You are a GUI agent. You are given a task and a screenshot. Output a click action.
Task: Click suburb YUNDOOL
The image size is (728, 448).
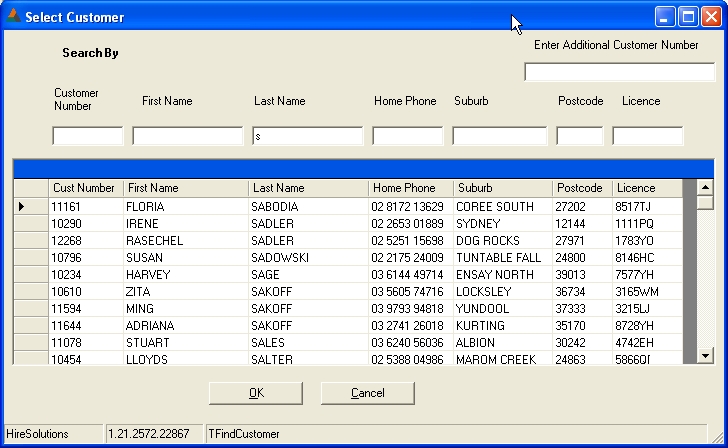click(482, 309)
